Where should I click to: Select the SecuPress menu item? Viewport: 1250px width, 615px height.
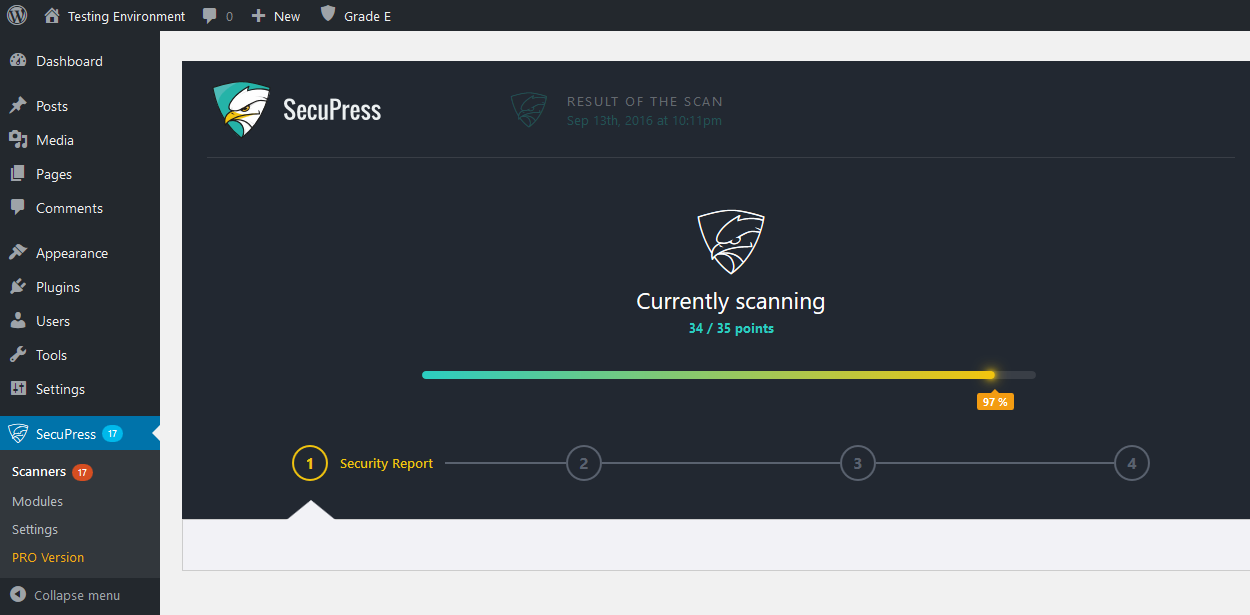tap(80, 434)
